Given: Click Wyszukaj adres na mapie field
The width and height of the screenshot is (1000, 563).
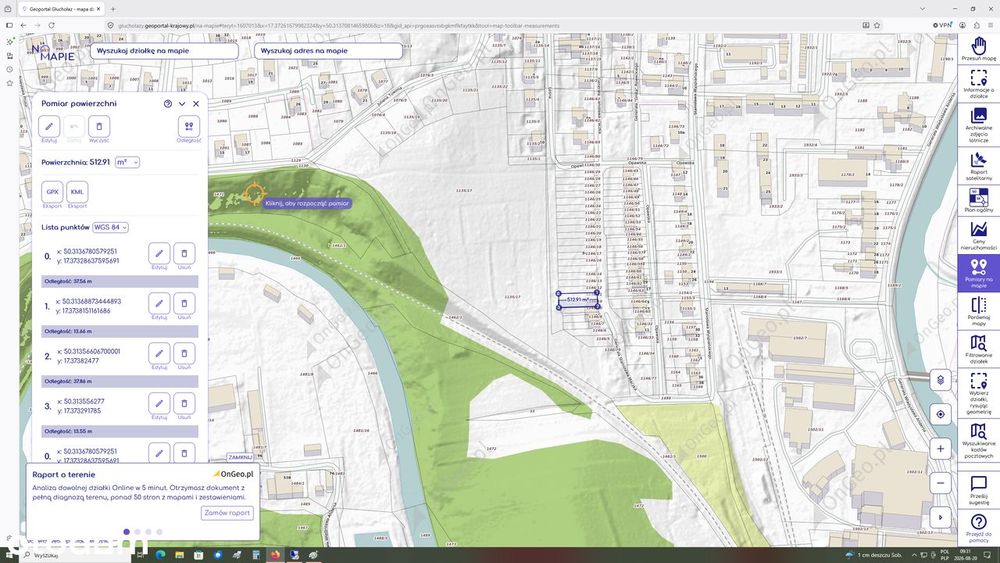Looking at the screenshot, I should (x=328, y=50).
